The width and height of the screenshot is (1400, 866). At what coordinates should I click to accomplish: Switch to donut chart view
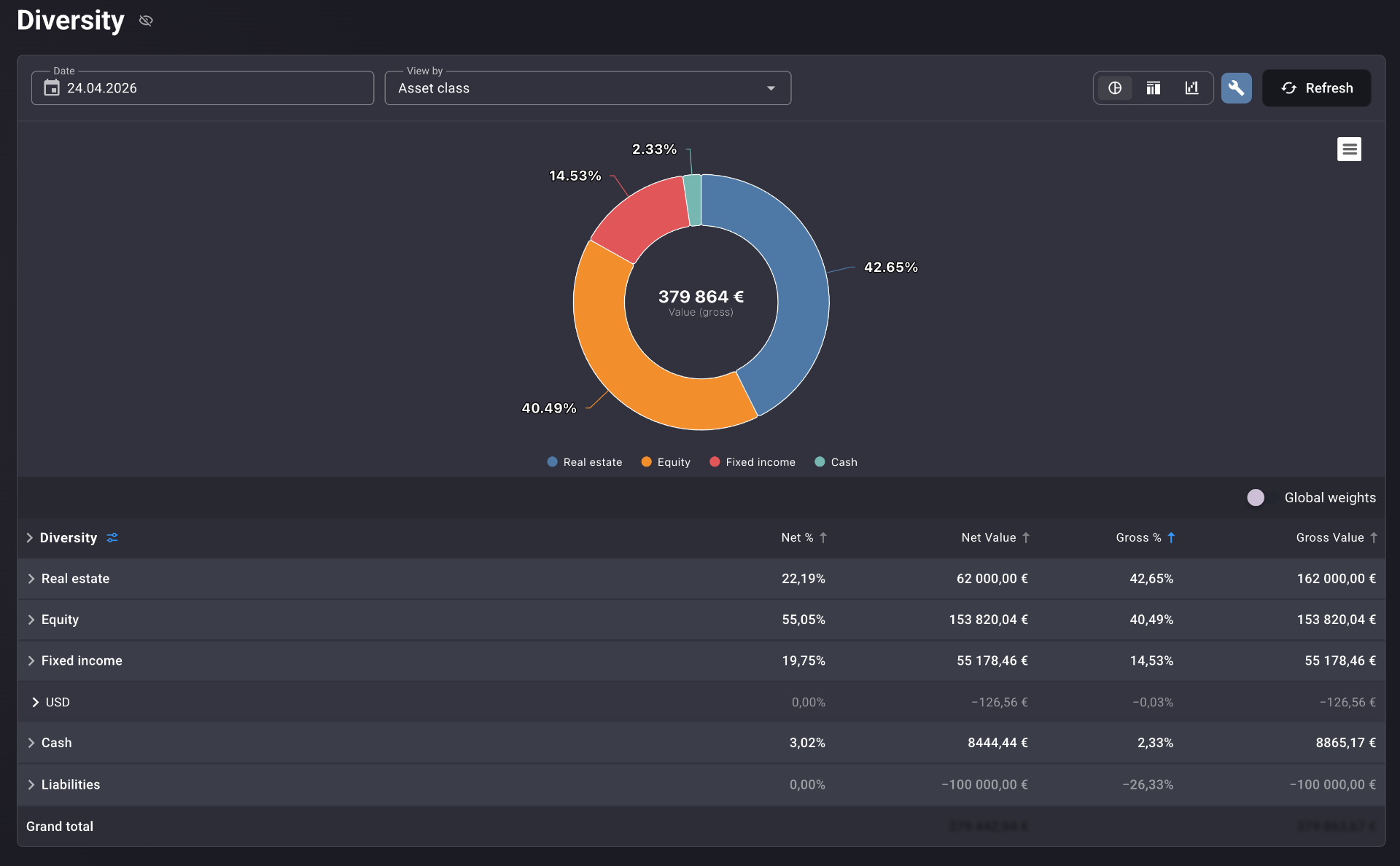[x=1115, y=88]
